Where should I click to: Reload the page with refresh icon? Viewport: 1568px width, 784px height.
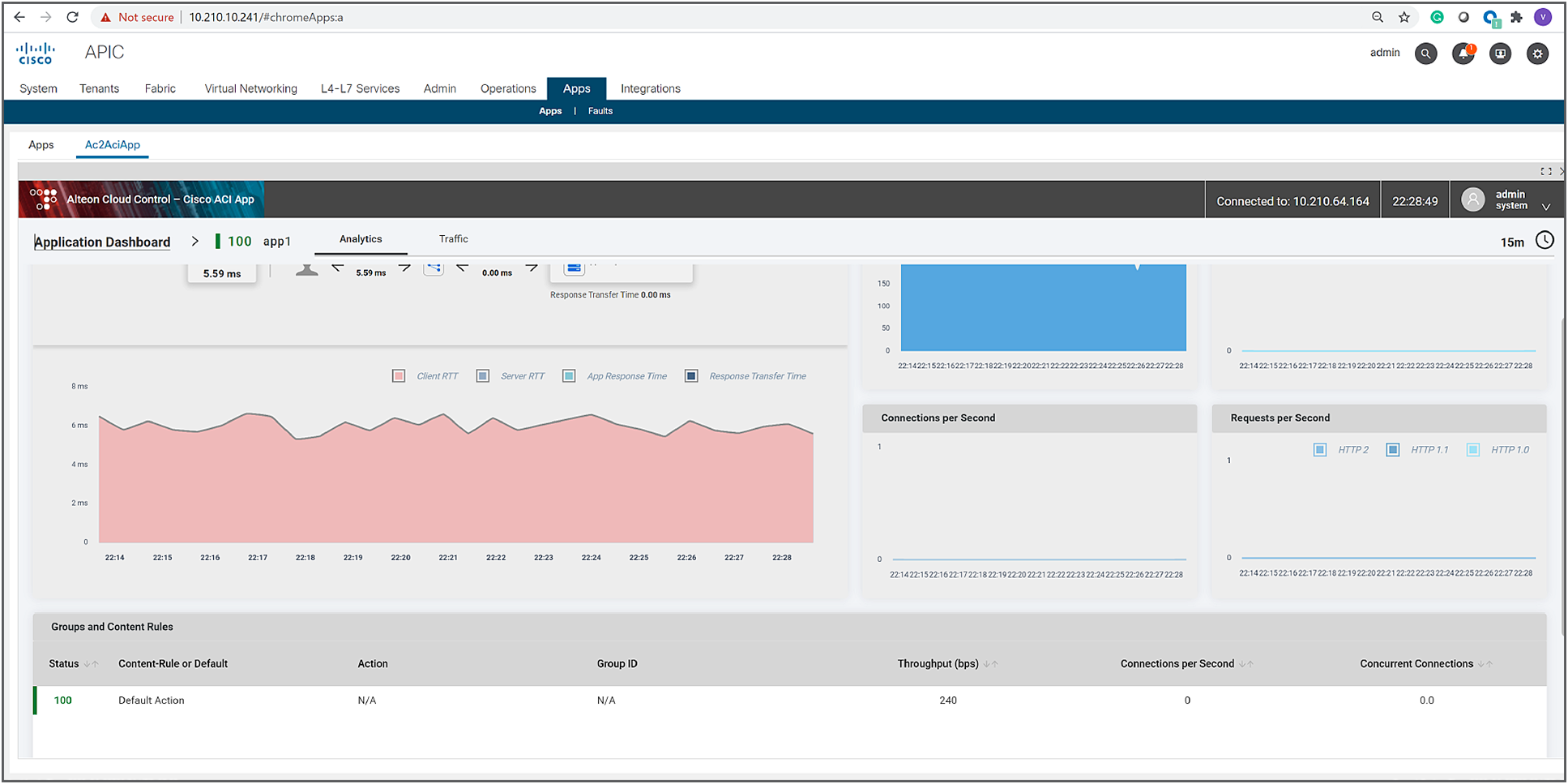click(x=73, y=17)
